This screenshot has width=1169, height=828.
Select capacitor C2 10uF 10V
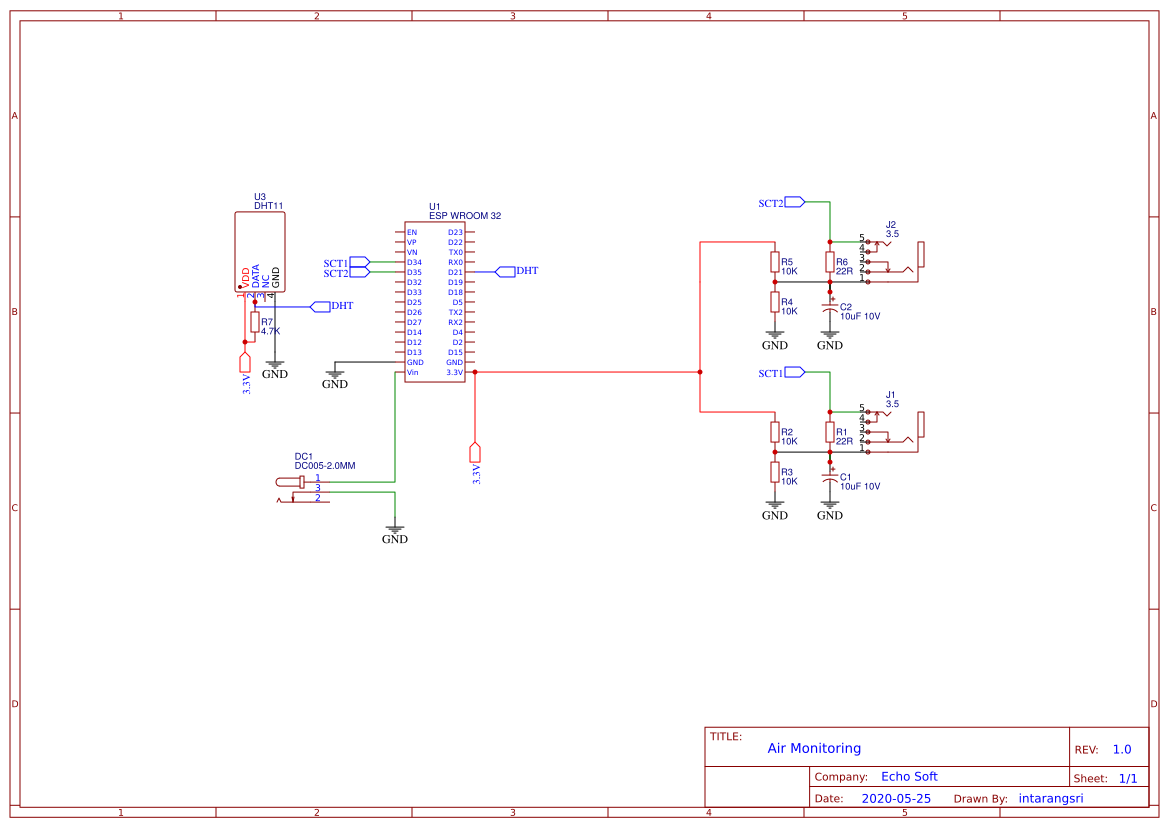[829, 305]
